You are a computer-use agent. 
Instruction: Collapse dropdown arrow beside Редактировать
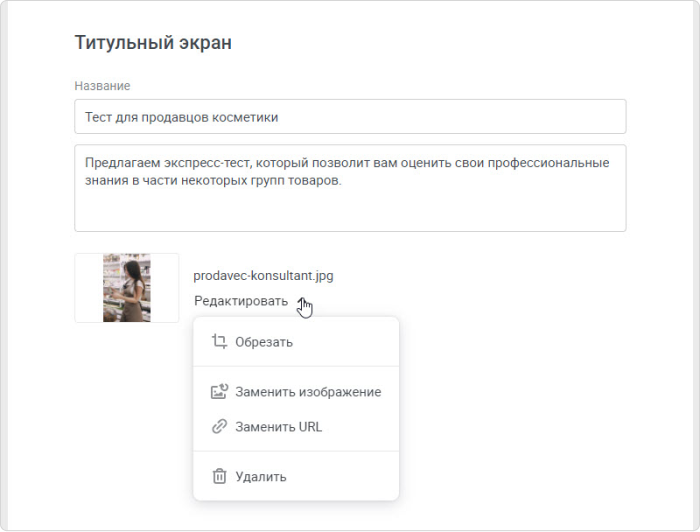point(302,301)
